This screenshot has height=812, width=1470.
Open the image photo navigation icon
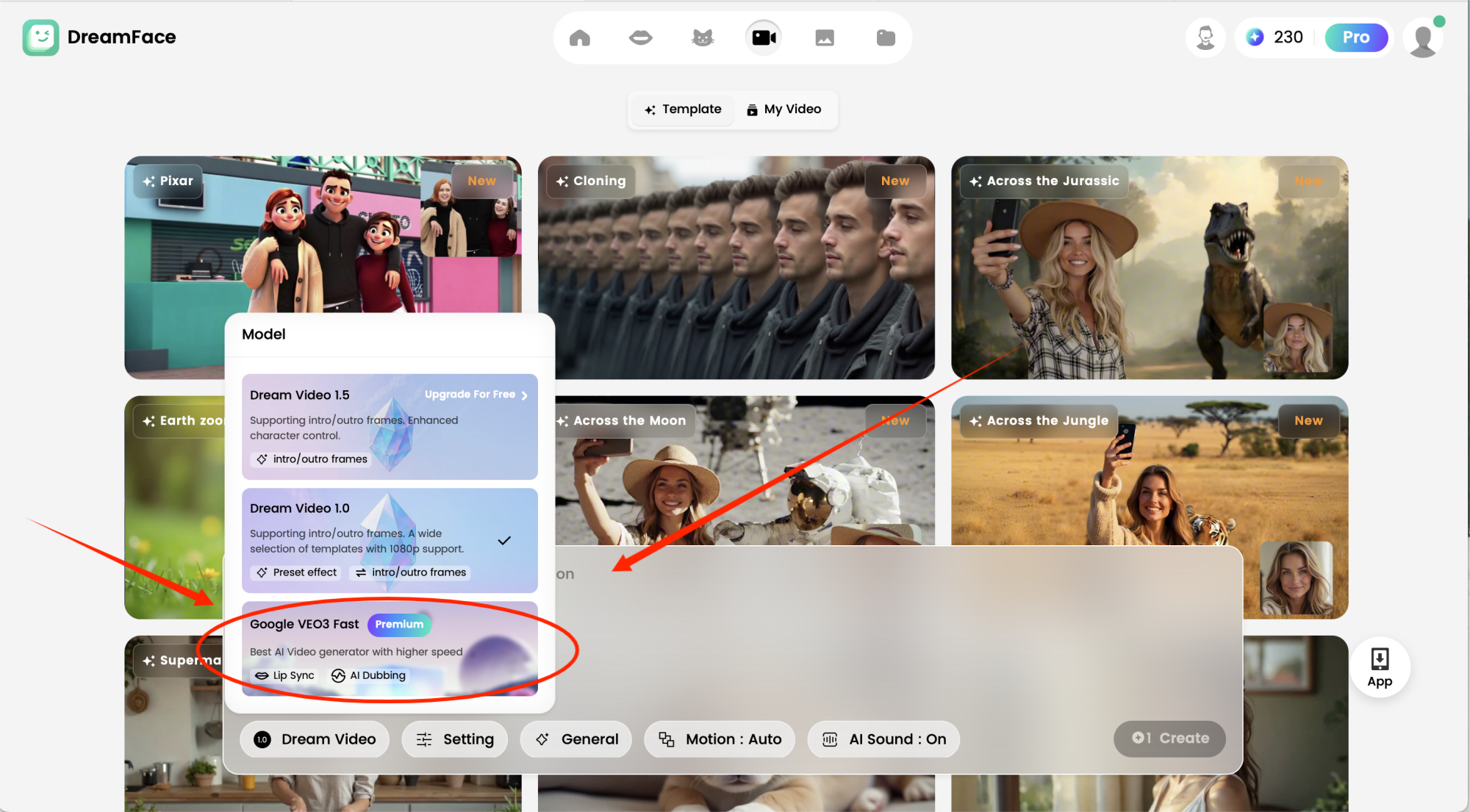tap(825, 37)
